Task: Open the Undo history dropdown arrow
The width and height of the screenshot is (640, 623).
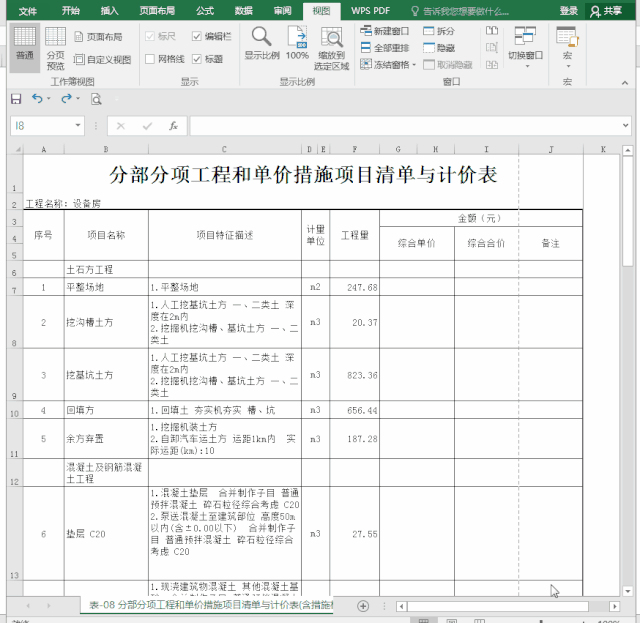Action: 49,98
